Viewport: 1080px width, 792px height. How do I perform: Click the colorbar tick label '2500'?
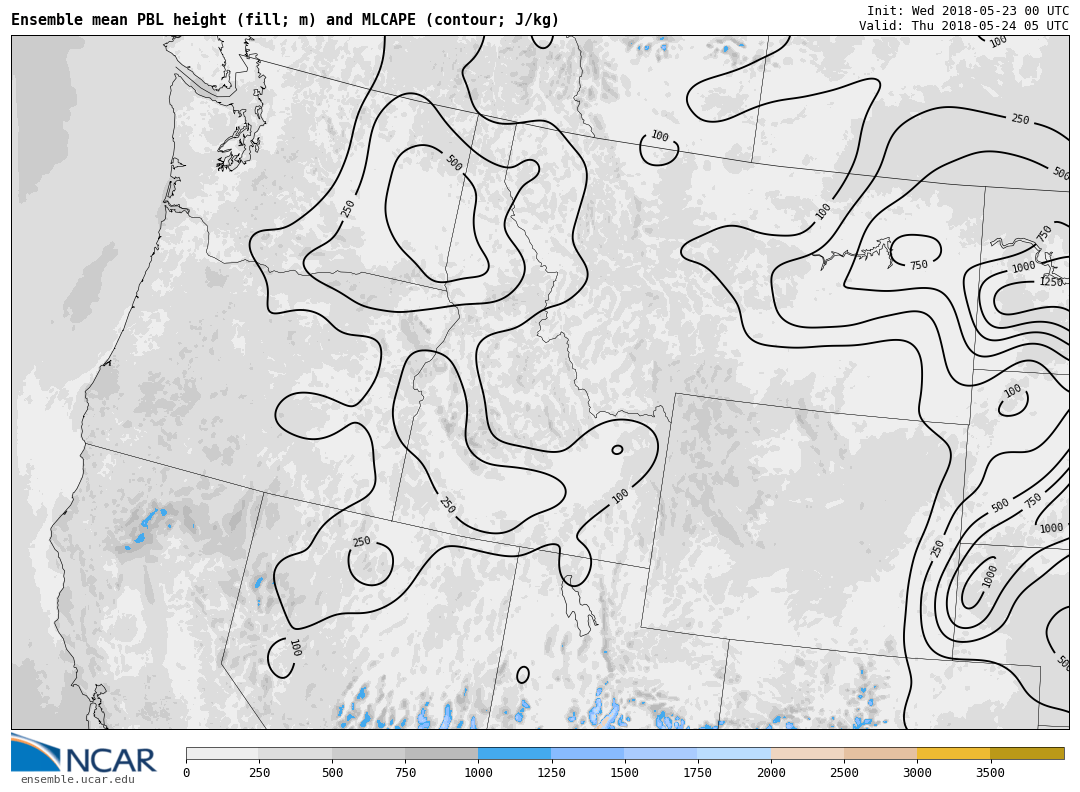tap(844, 773)
